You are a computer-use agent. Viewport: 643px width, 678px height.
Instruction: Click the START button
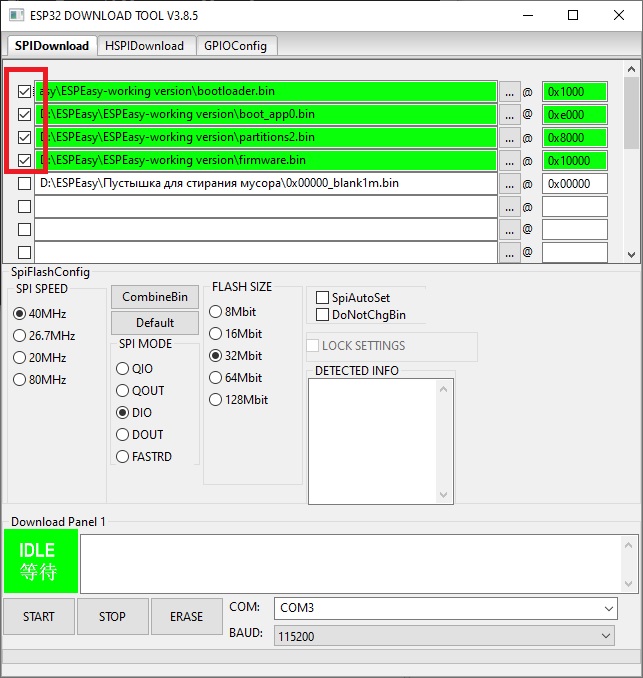click(39, 616)
